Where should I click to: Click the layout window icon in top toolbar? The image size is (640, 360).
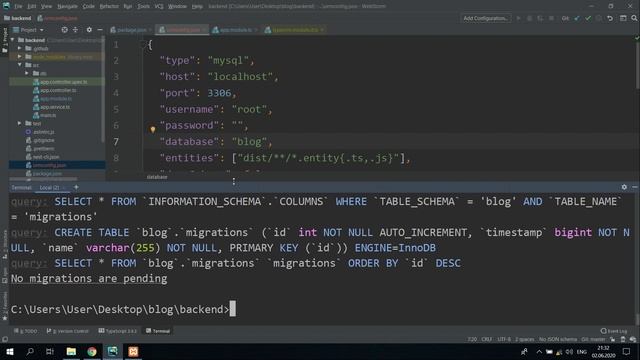623,18
